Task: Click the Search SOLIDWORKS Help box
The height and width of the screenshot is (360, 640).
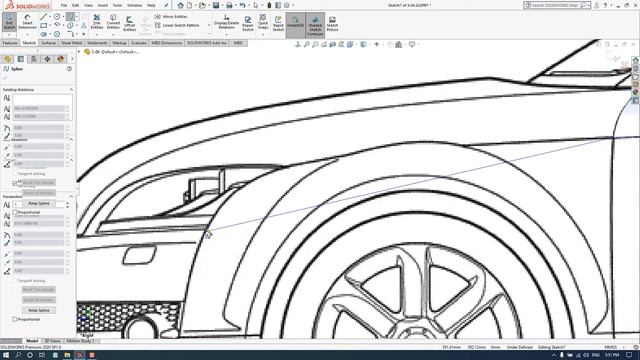Action: pos(556,5)
